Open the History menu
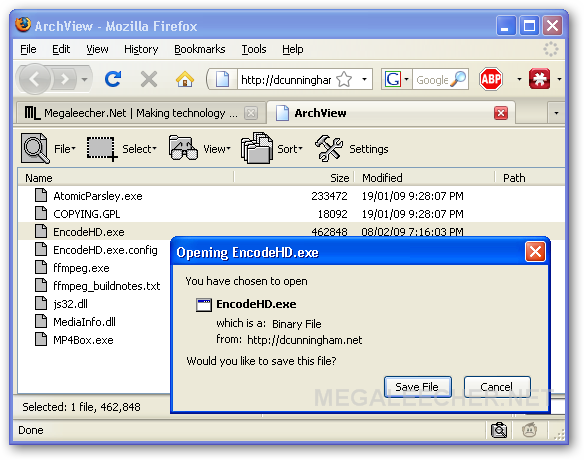 141,49
